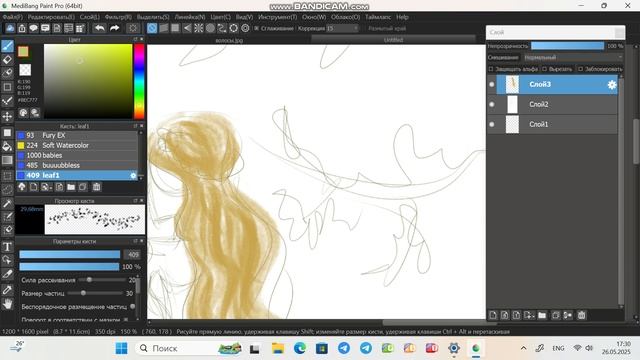The height and width of the screenshot is (360, 640).
Task: Open the Нормальный blend mode dropdown
Action: pyautogui.click(x=573, y=58)
